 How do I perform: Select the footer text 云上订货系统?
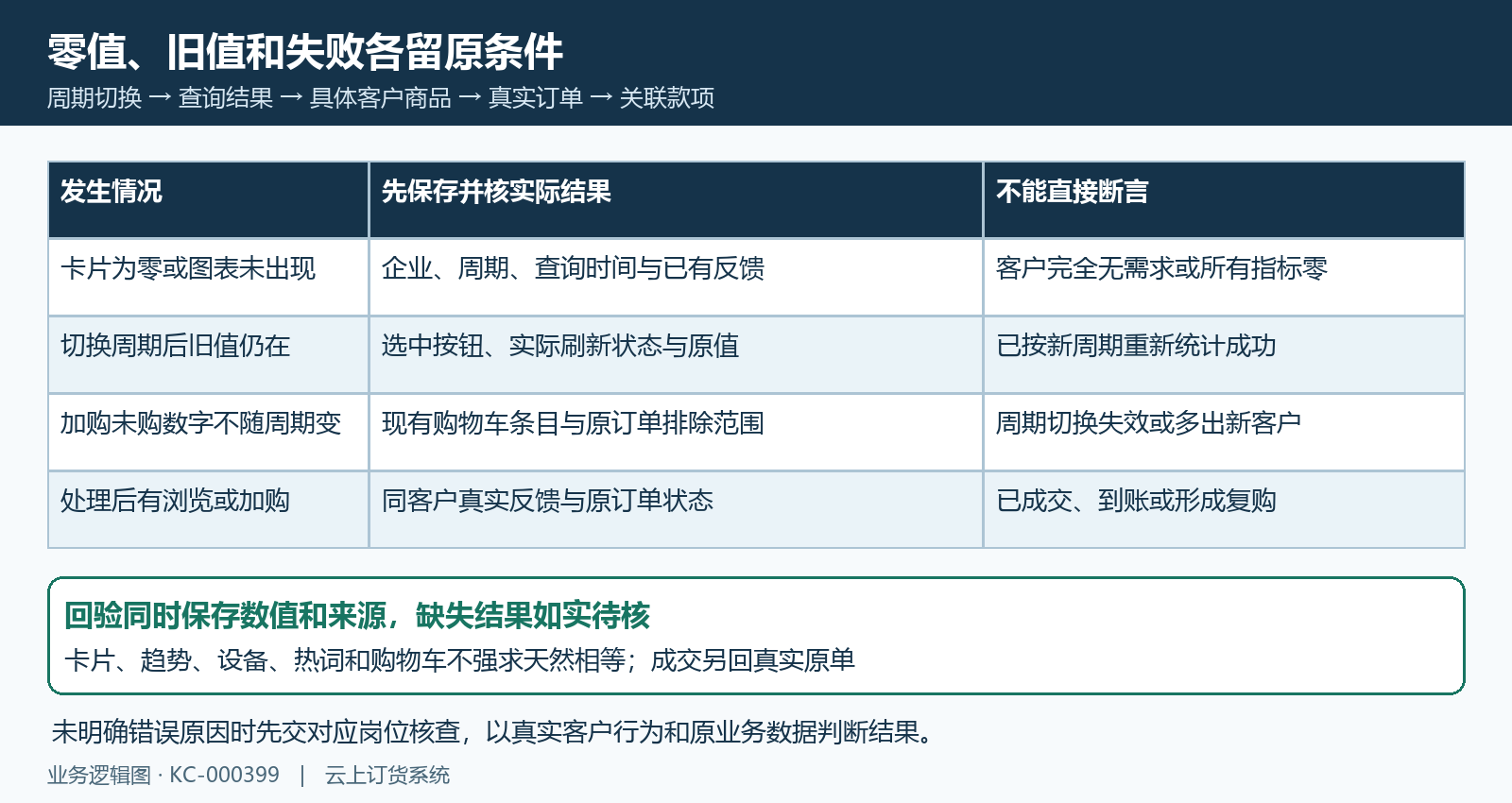tap(387, 776)
